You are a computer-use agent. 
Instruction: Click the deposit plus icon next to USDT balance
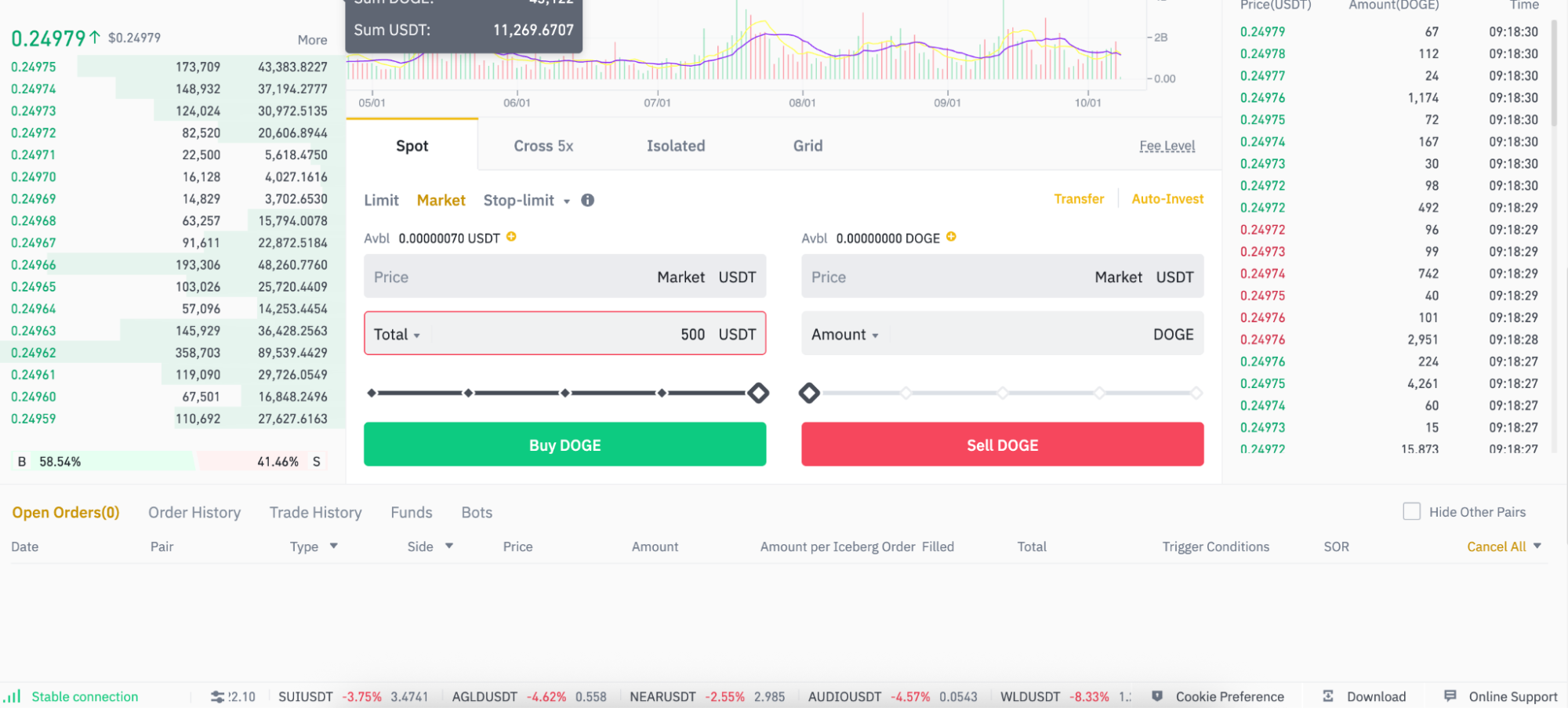[511, 238]
